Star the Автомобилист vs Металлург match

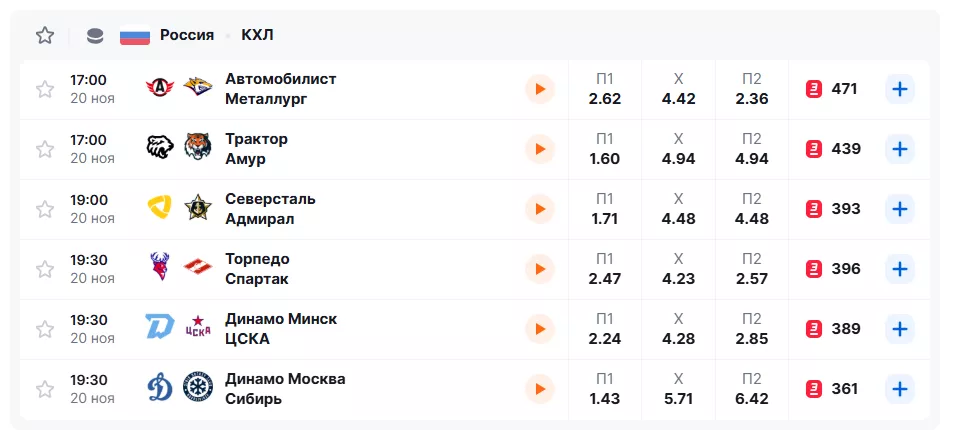45,89
